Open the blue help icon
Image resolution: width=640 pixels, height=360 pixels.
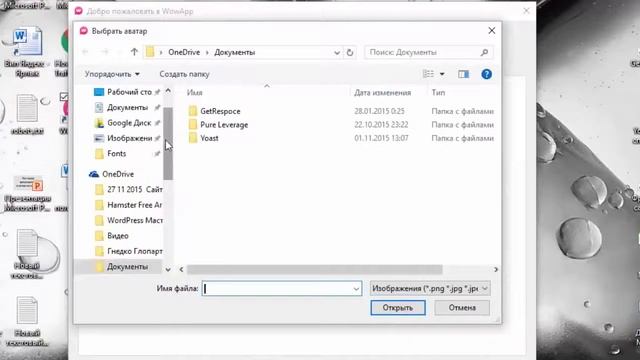tap(486, 74)
